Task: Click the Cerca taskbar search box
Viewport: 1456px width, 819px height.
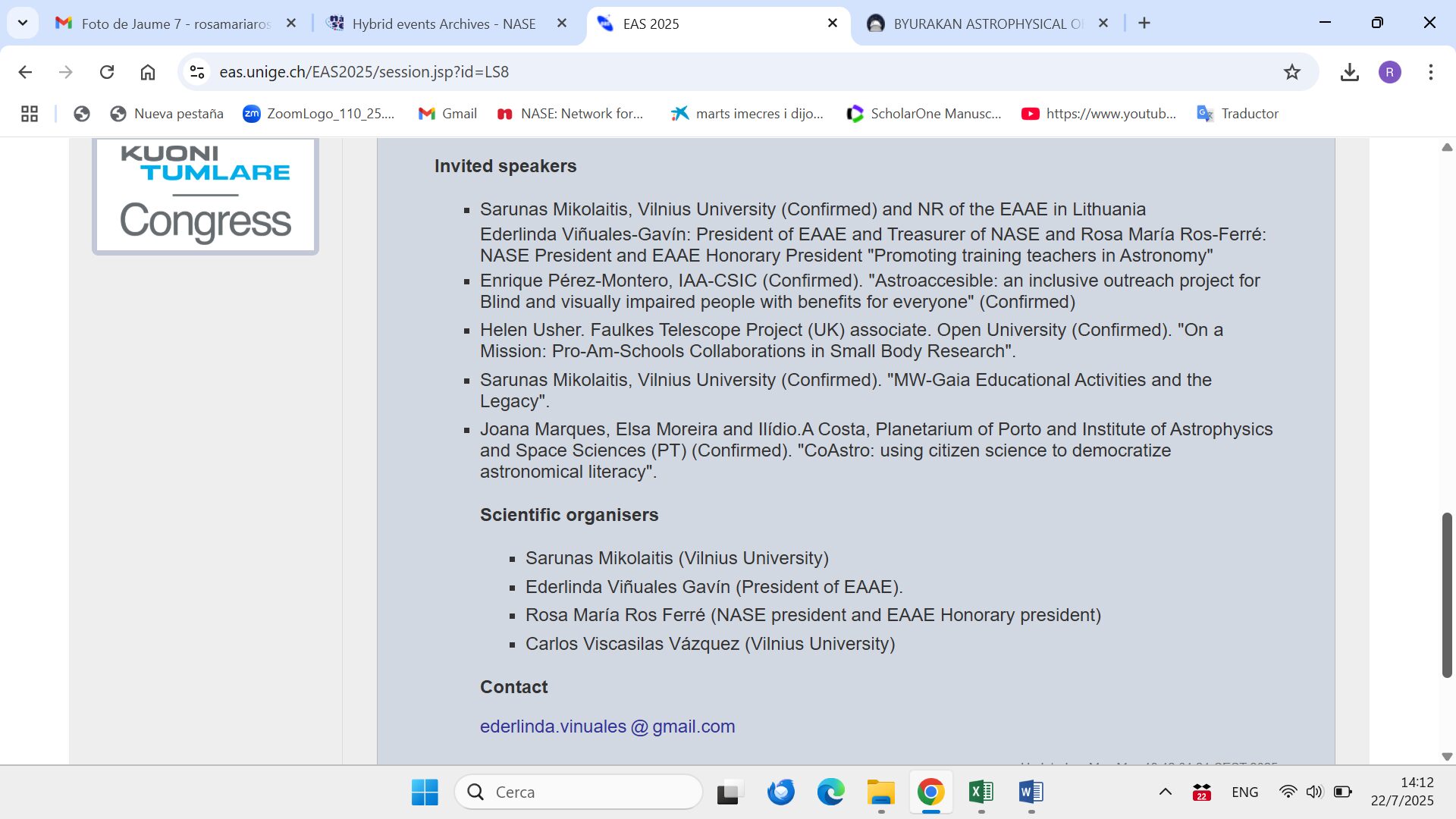Action: click(579, 792)
